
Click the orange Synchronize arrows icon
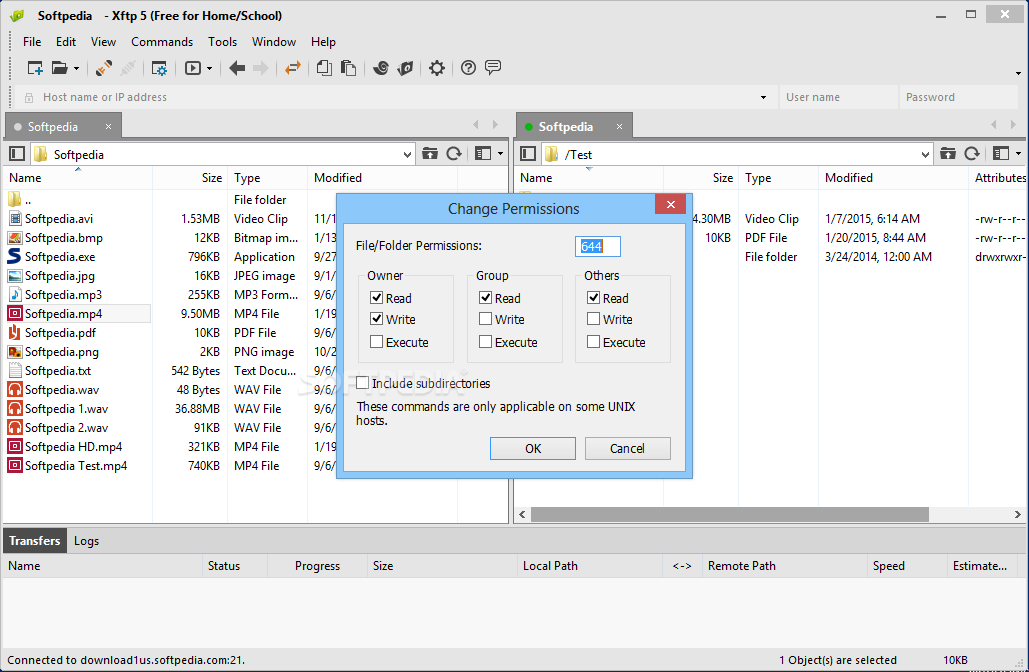(x=293, y=68)
